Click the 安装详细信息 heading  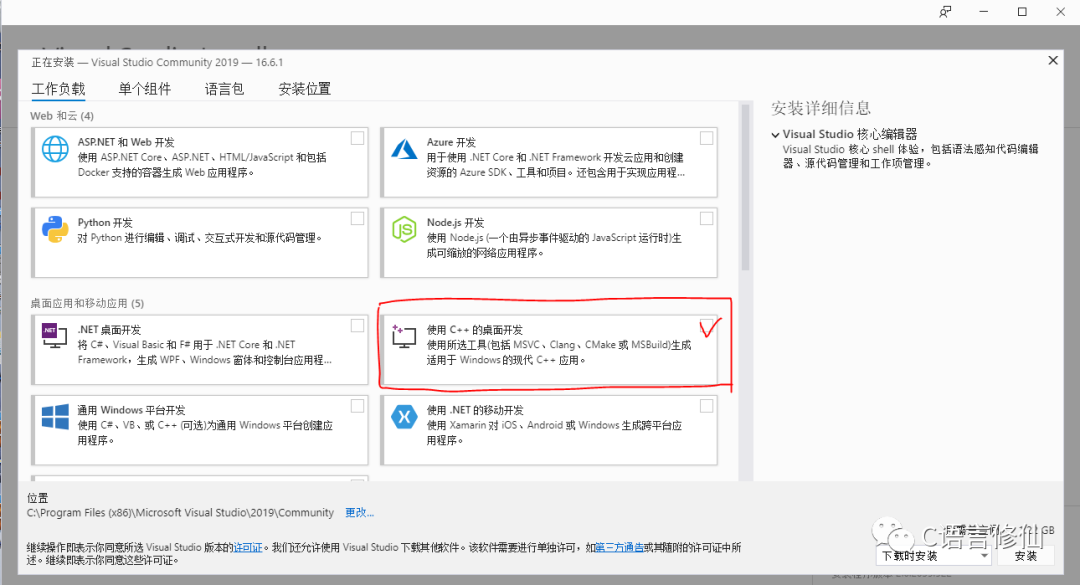pyautogui.click(x=821, y=108)
